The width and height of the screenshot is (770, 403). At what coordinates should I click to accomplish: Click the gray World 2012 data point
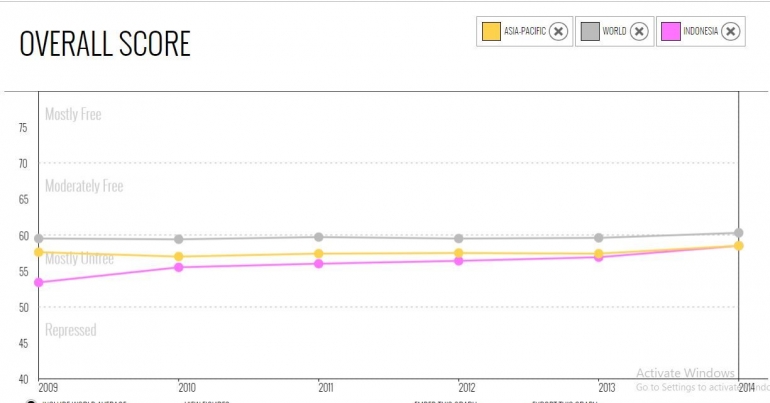[x=459, y=239]
